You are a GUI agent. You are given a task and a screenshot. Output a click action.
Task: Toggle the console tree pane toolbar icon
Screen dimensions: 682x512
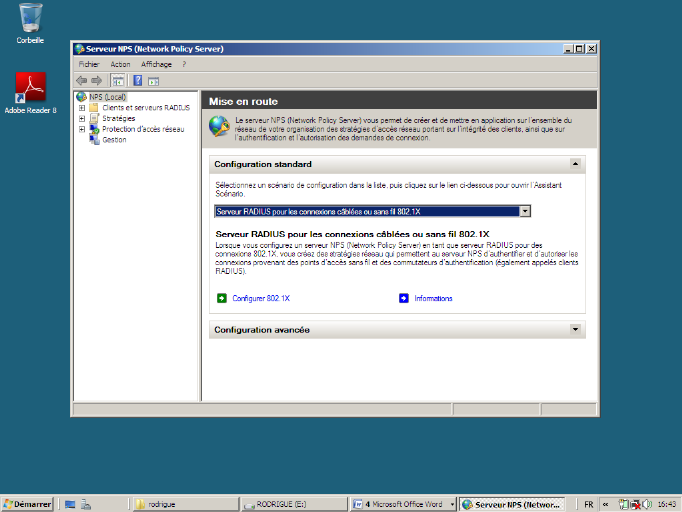click(x=118, y=80)
